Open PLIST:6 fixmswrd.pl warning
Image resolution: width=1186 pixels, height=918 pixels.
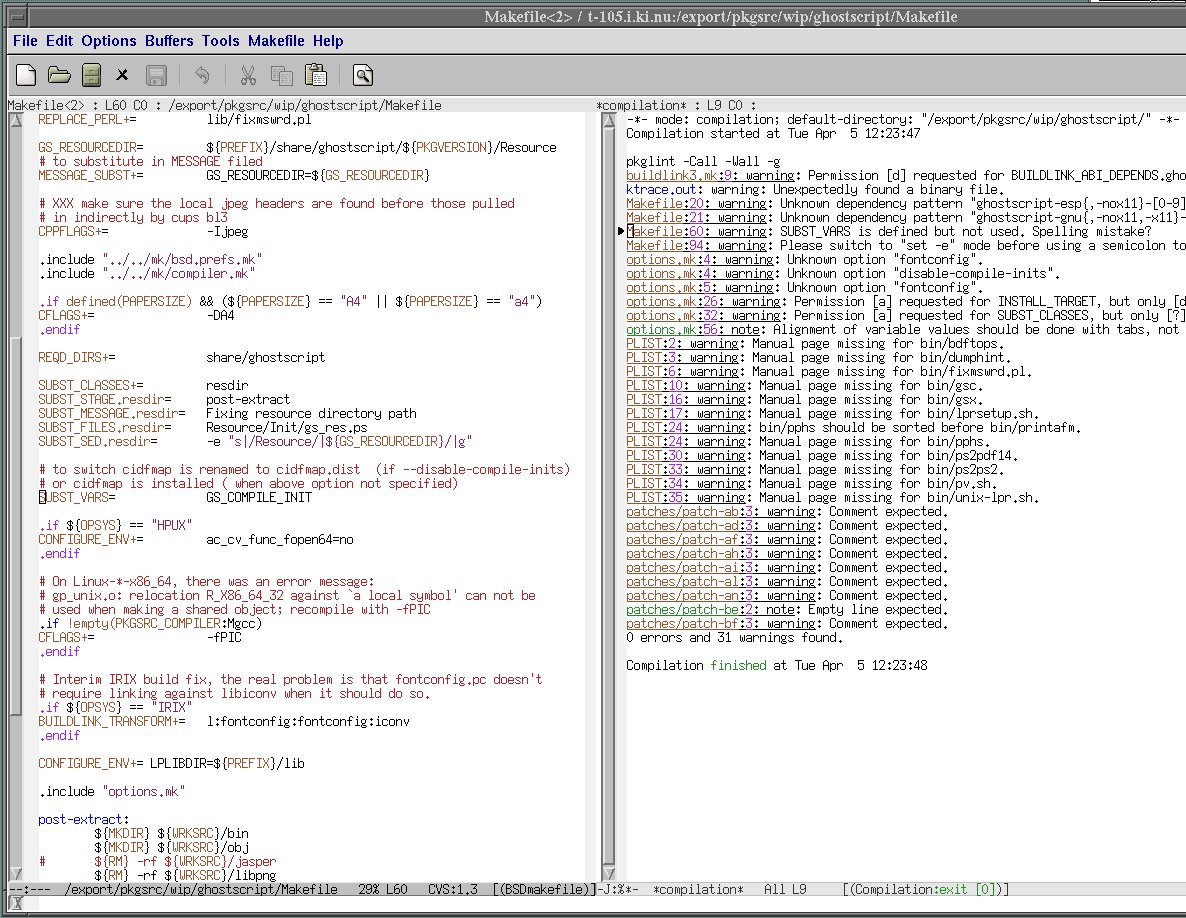pos(682,371)
